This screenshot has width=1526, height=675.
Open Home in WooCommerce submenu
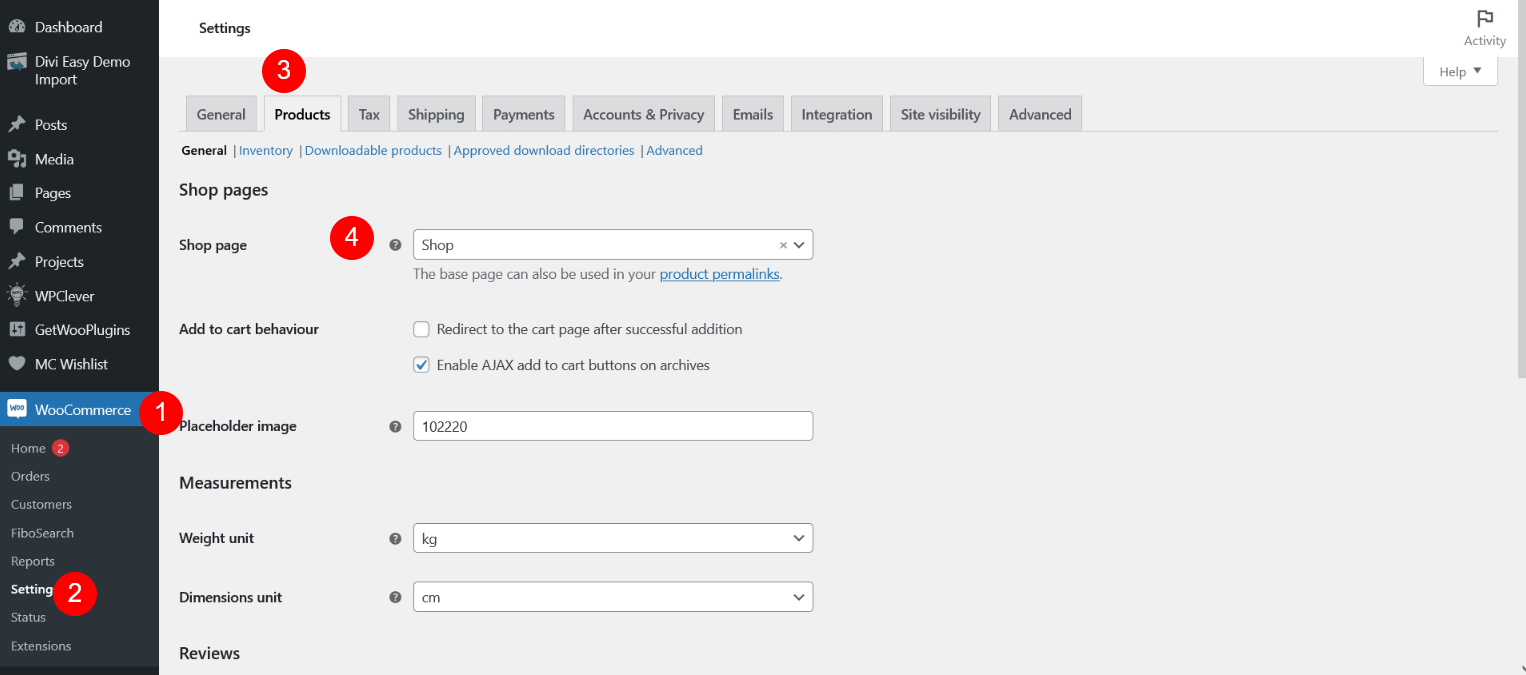click(x=28, y=448)
